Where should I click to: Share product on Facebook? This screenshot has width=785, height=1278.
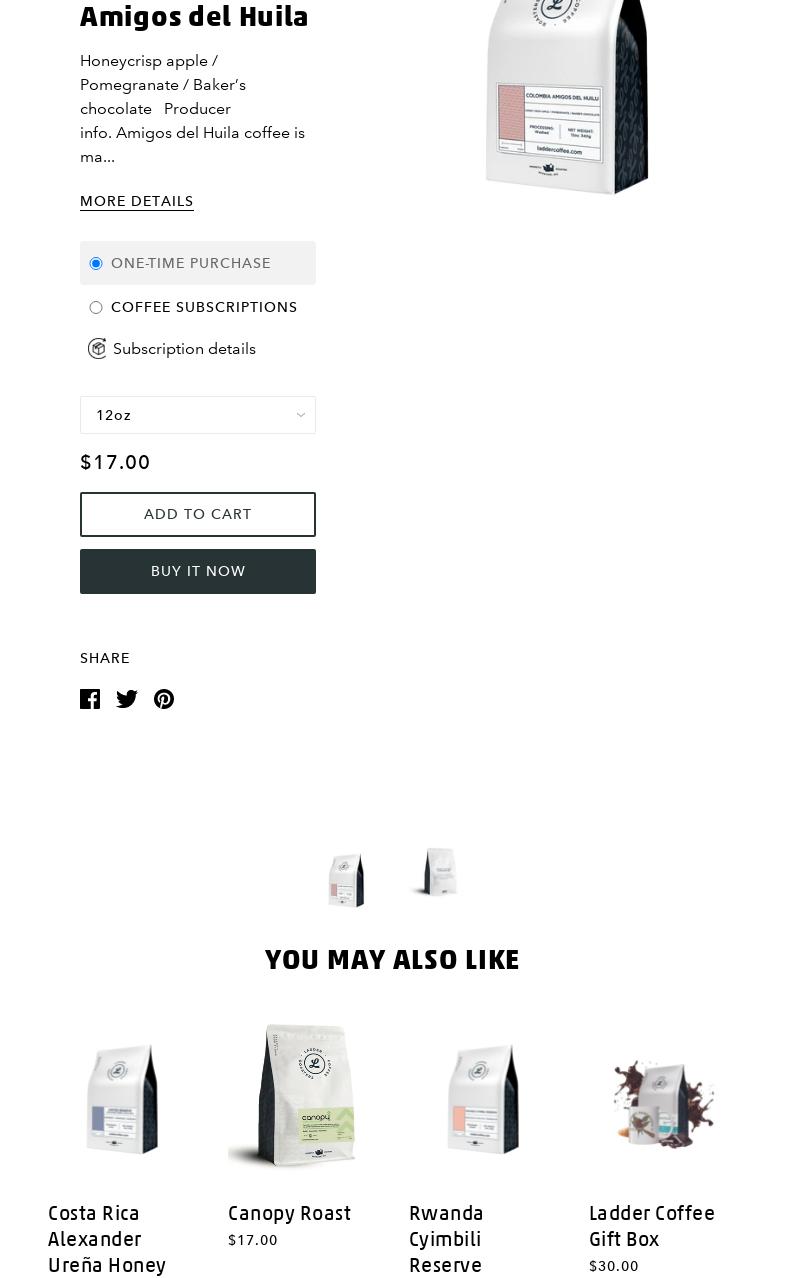click(x=90, y=699)
